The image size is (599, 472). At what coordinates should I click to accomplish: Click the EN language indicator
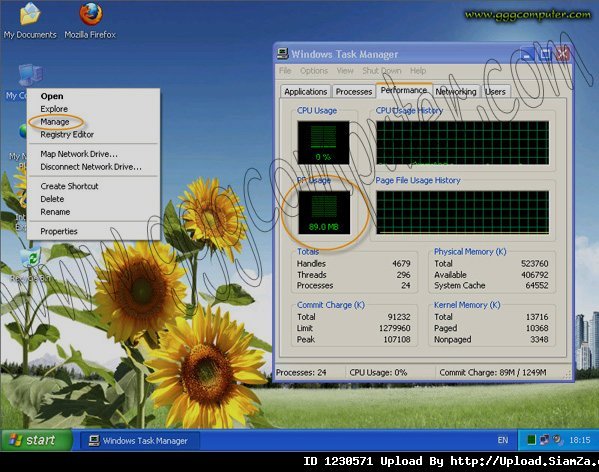click(x=503, y=440)
